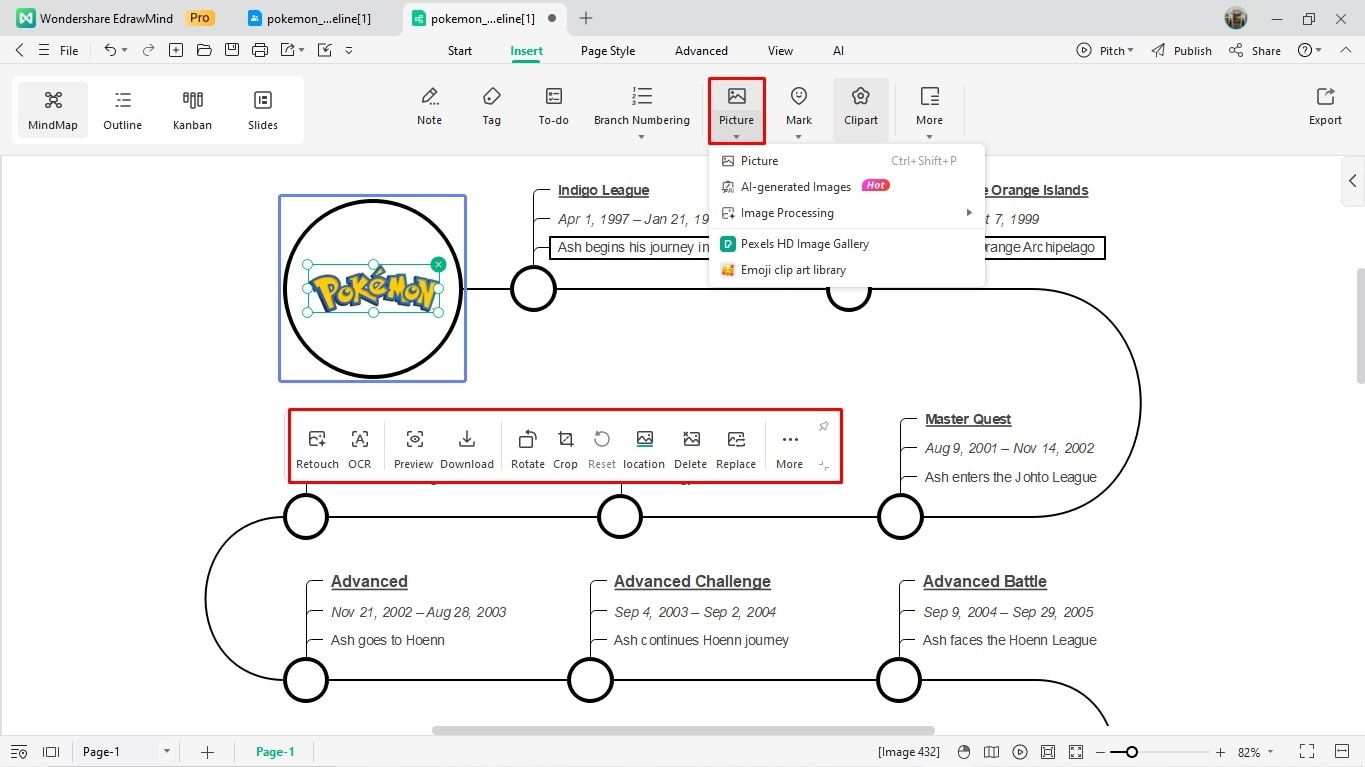Pin the floating image toolbar
Image resolution: width=1365 pixels, height=767 pixels.
[824, 427]
